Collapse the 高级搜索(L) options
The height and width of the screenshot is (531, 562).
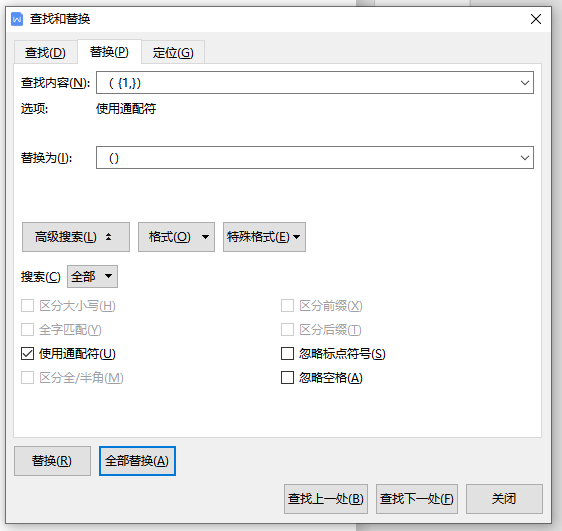pos(76,237)
